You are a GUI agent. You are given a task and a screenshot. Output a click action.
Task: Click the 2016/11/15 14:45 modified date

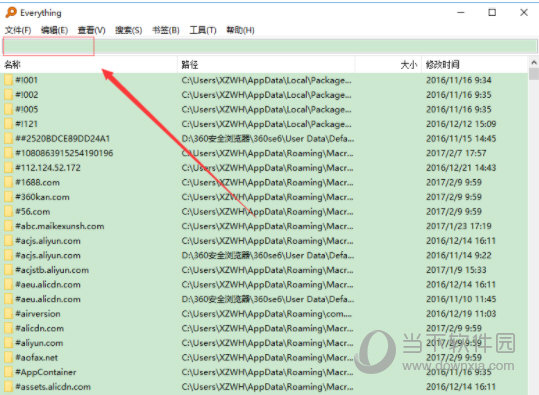[x=461, y=139]
